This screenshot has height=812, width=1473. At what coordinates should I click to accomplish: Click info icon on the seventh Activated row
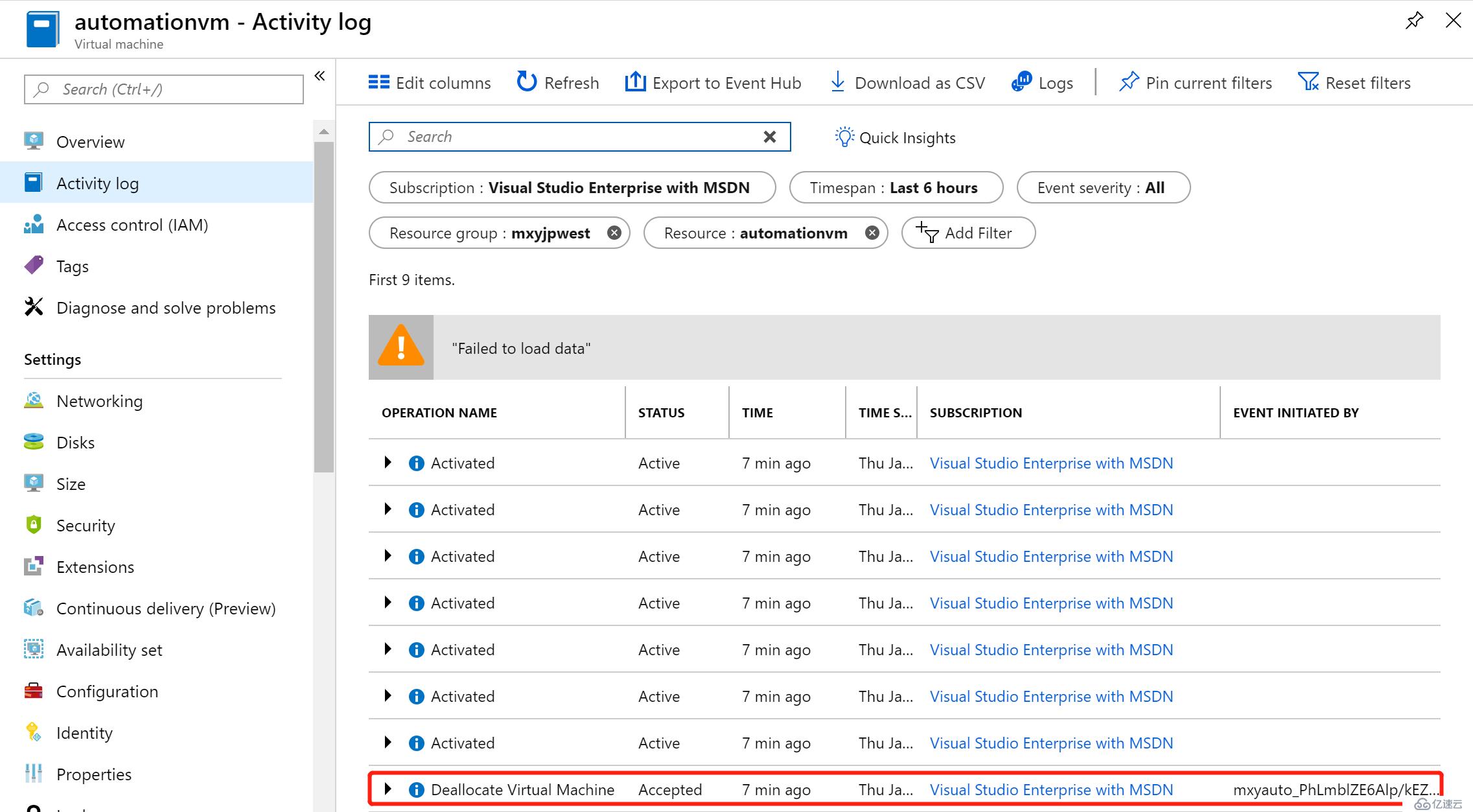pos(417,743)
